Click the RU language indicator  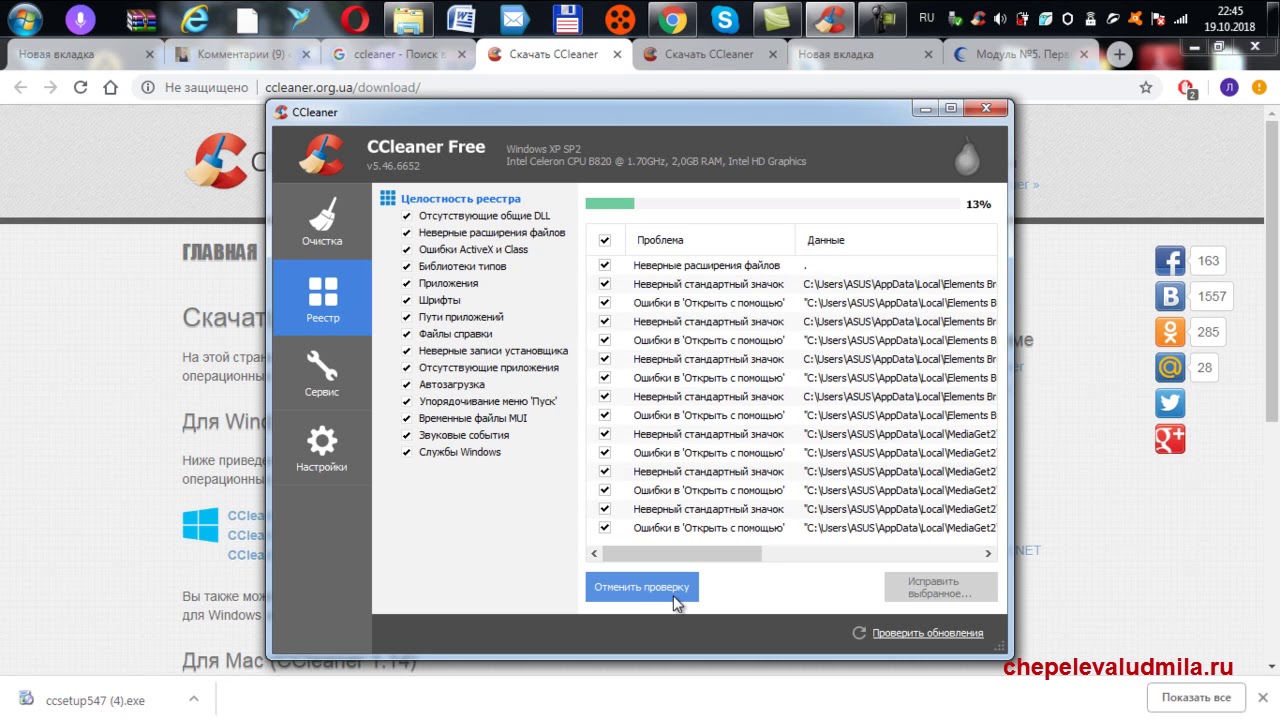pos(927,18)
